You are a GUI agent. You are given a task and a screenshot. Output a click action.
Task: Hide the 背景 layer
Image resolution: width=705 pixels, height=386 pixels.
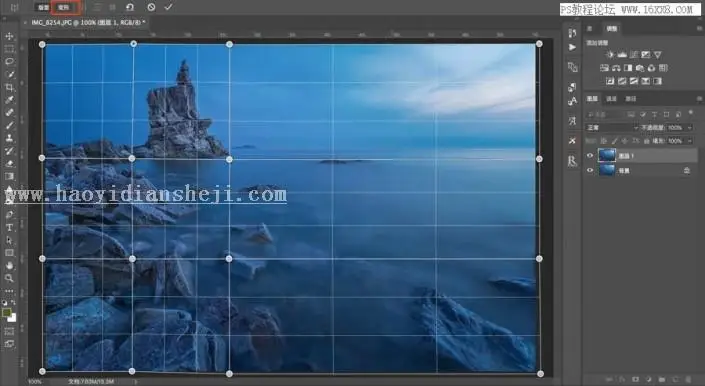(590, 170)
